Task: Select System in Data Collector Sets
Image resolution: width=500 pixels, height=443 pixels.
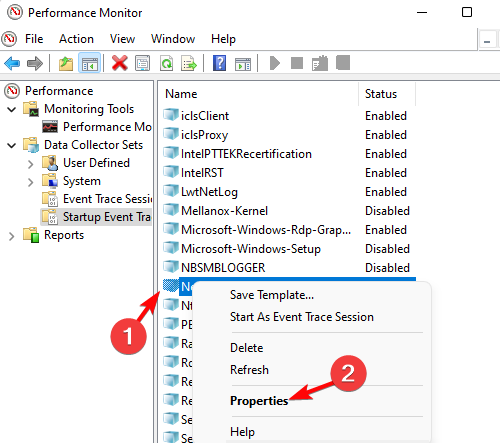Action: click(x=82, y=181)
